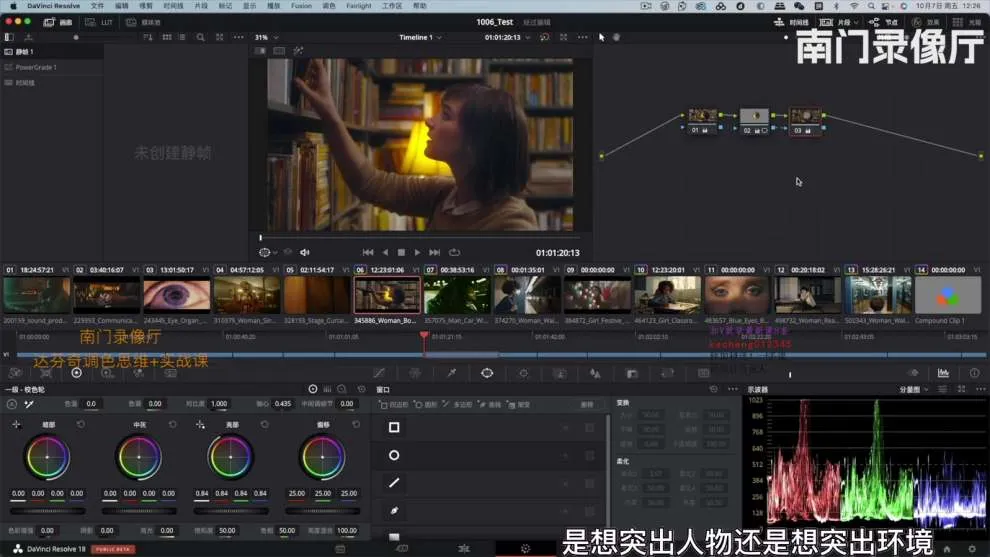Select clip 03 eye thumbnail
Viewport: 990px width, 557px height.
coord(177,295)
